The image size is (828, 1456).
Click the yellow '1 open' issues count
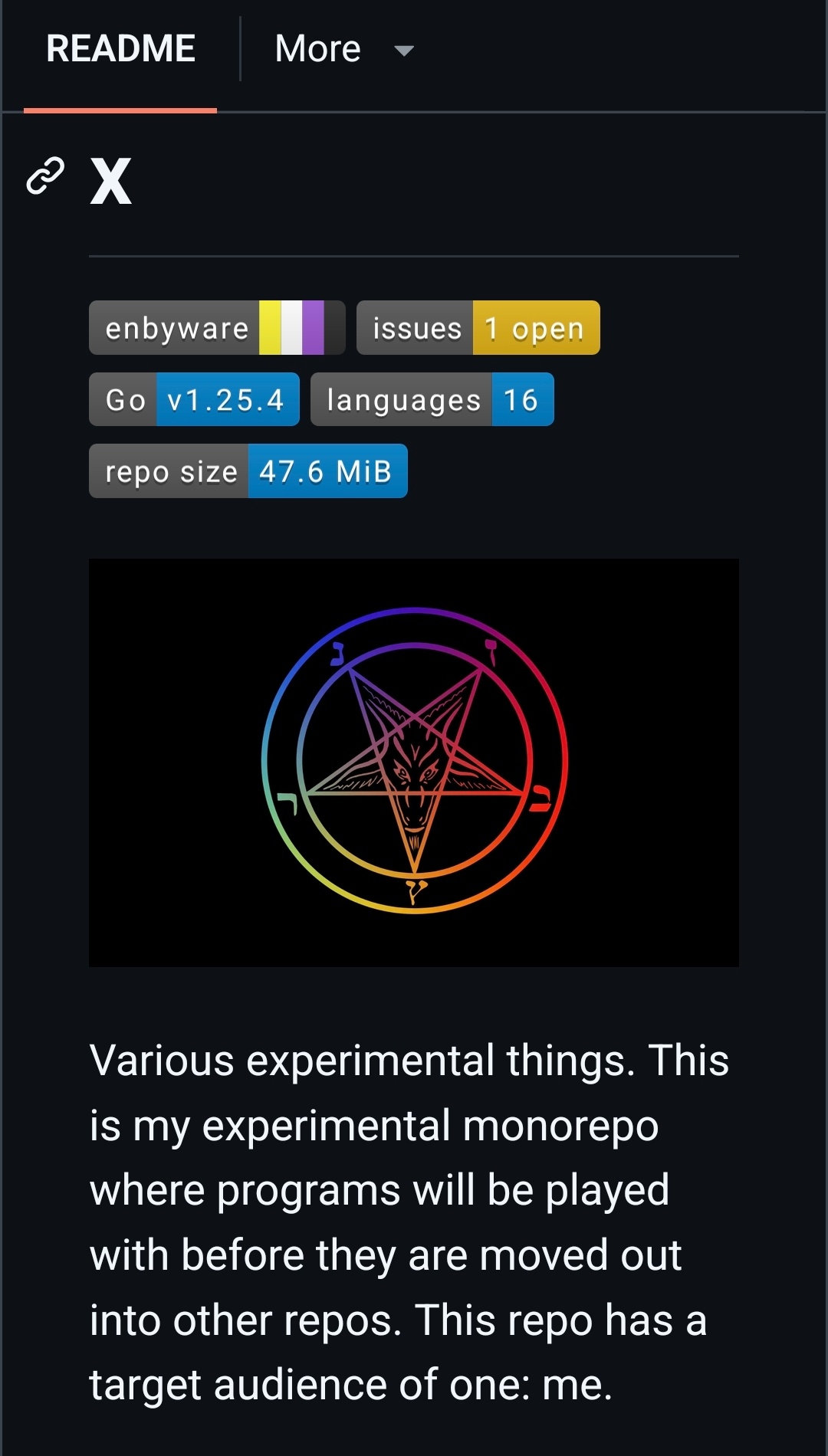point(535,328)
